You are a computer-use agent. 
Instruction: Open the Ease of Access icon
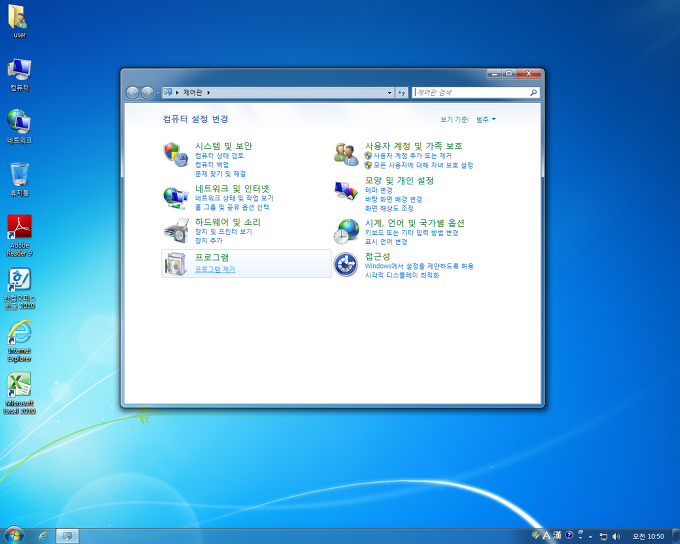[346, 265]
